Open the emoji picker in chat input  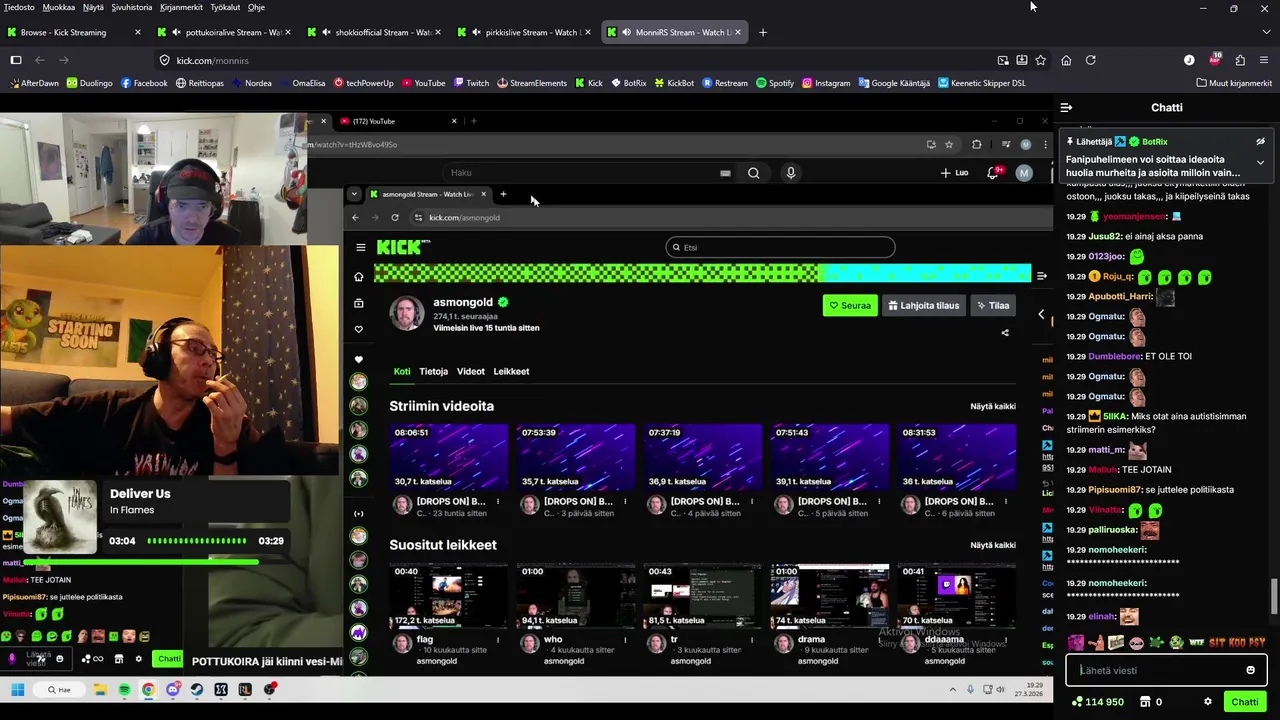tap(1250, 670)
